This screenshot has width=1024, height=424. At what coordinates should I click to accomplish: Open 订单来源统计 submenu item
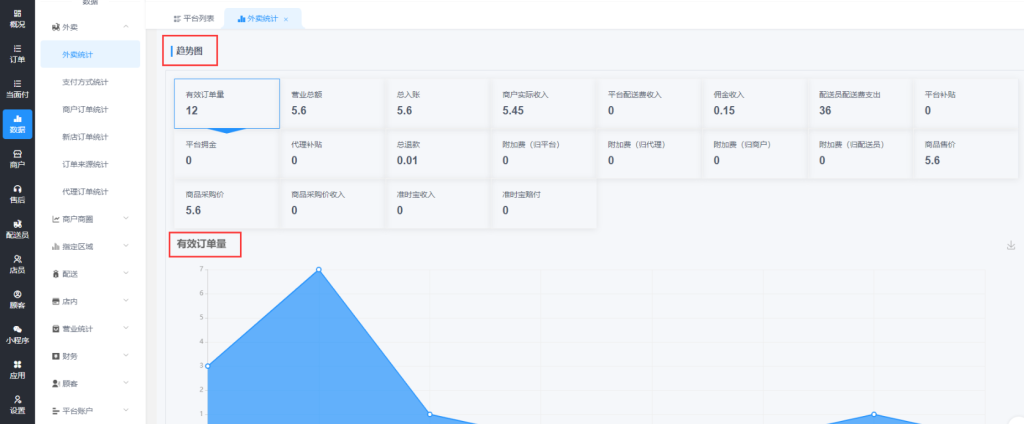(85, 163)
